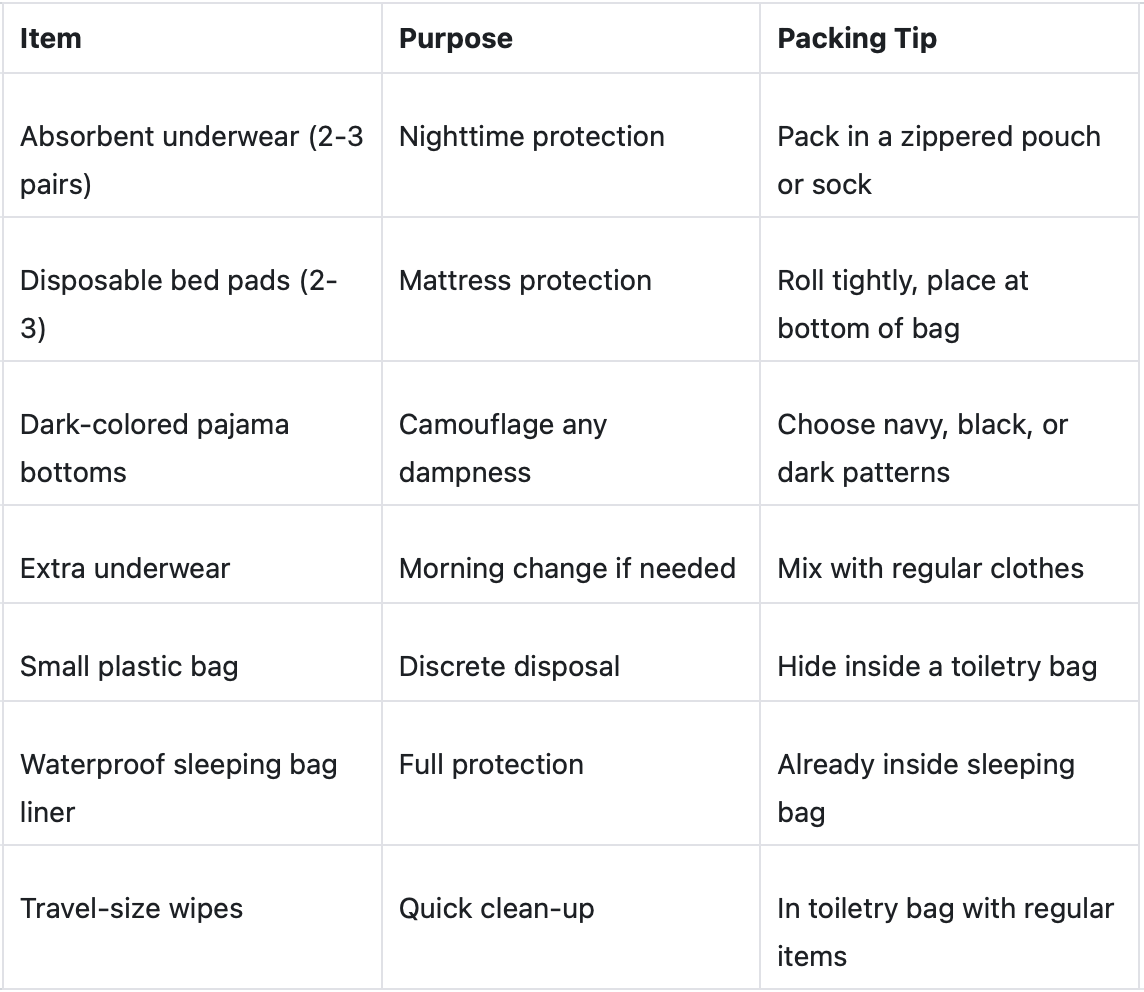Click the Discrete disposal cell
Viewport: 1144px width, 992px height.
click(509, 667)
